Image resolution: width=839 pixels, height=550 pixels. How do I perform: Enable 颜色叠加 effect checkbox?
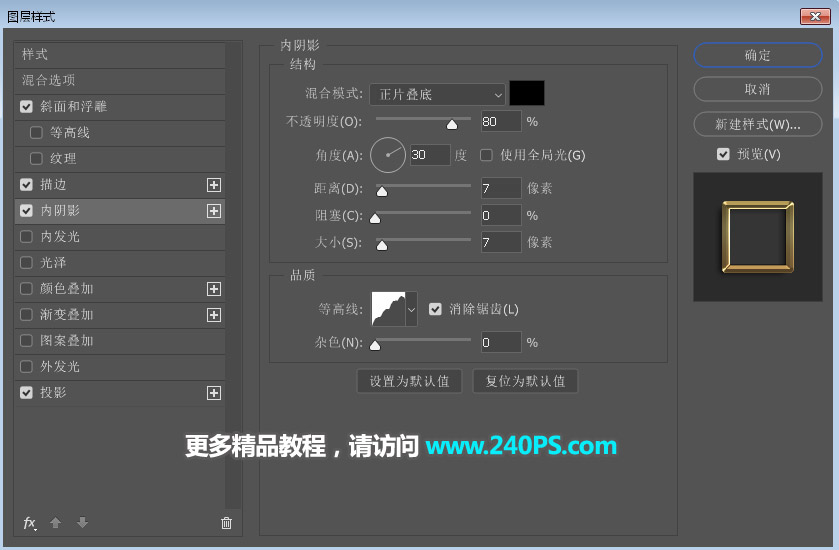26,289
